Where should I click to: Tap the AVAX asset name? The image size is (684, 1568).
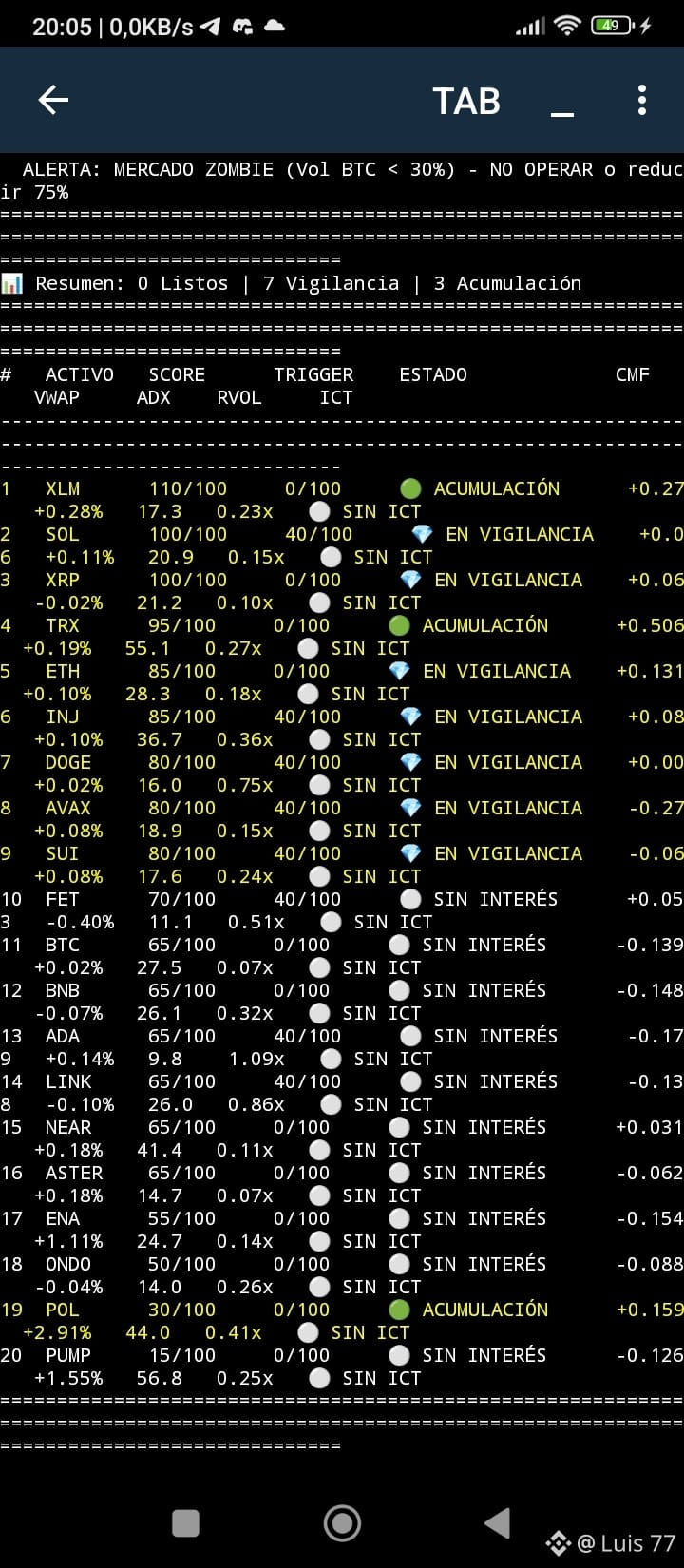[x=68, y=809]
